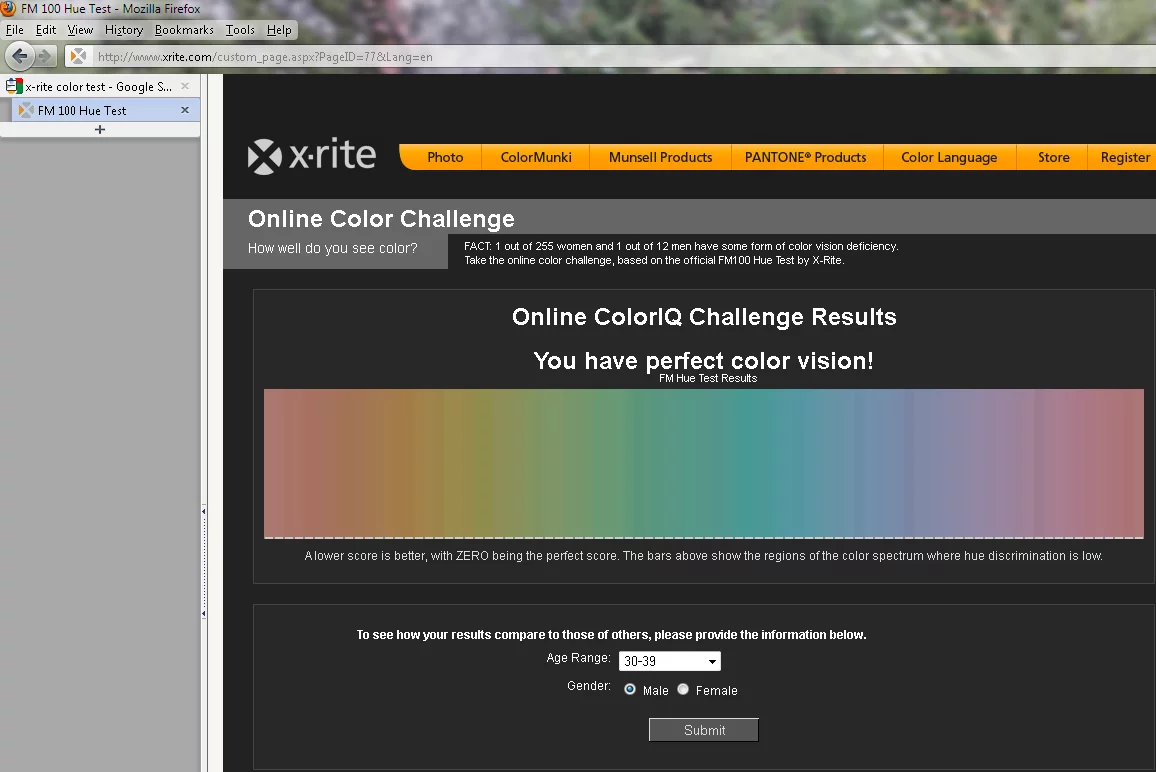Open the ColorMunki navigation link

coord(536,157)
